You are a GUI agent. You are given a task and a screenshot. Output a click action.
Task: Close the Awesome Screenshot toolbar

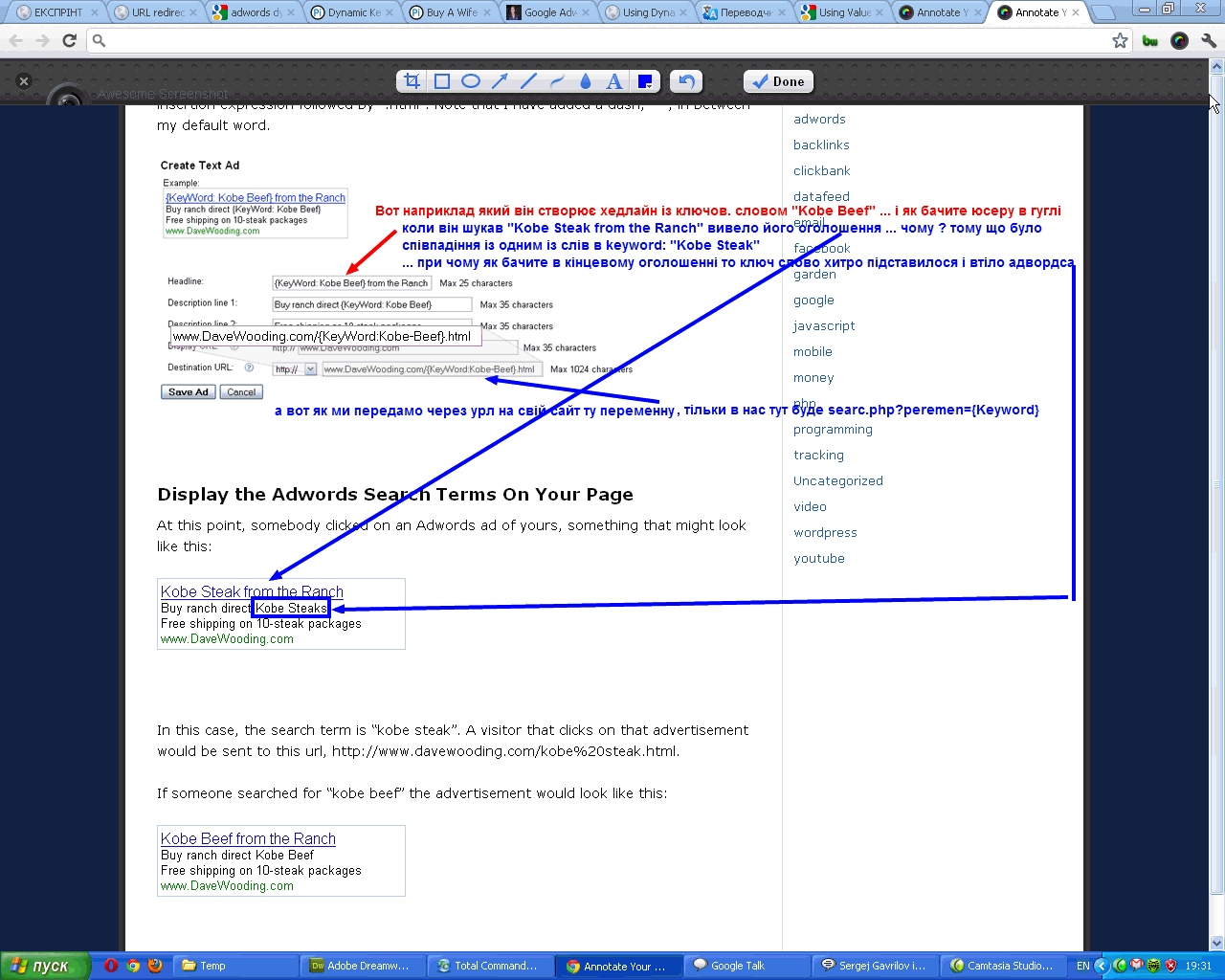pyautogui.click(x=24, y=81)
